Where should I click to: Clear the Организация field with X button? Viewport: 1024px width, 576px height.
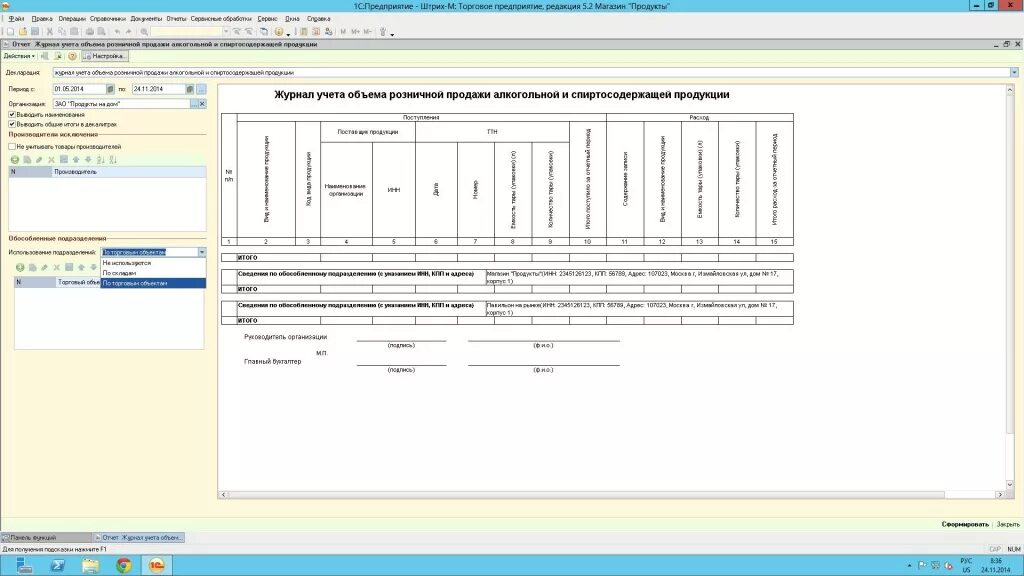coord(202,104)
